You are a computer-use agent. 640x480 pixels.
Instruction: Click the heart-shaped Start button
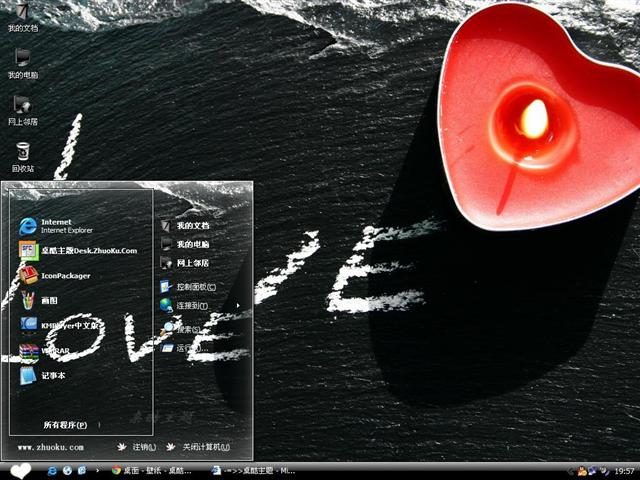click(x=20, y=471)
